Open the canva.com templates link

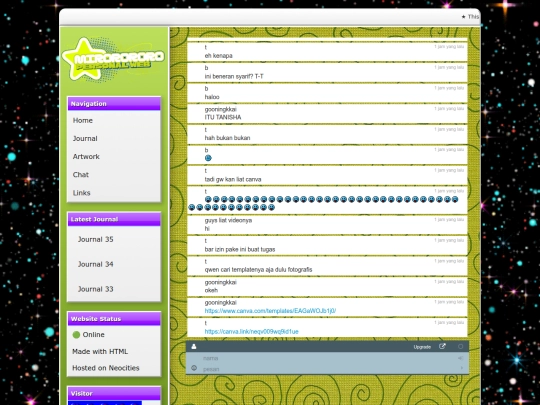(x=270, y=311)
